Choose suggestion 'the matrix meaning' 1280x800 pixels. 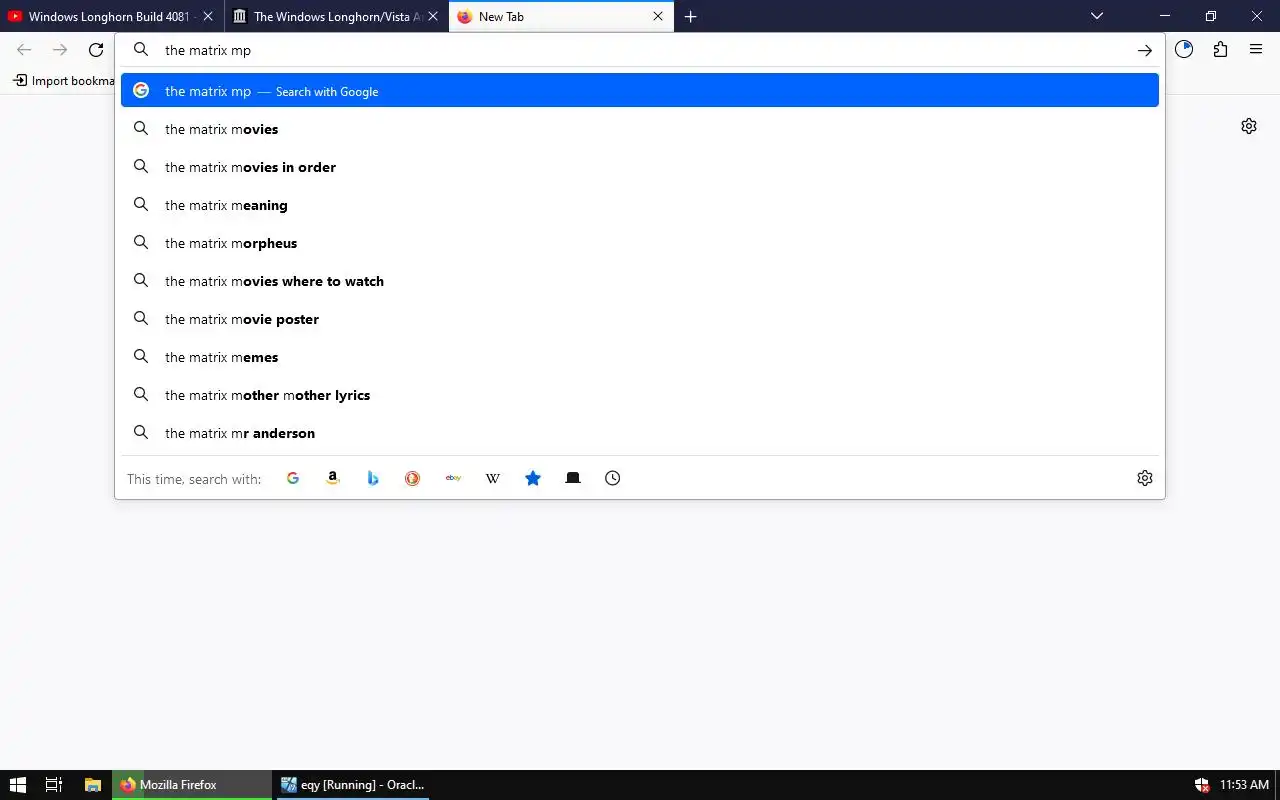pos(640,205)
